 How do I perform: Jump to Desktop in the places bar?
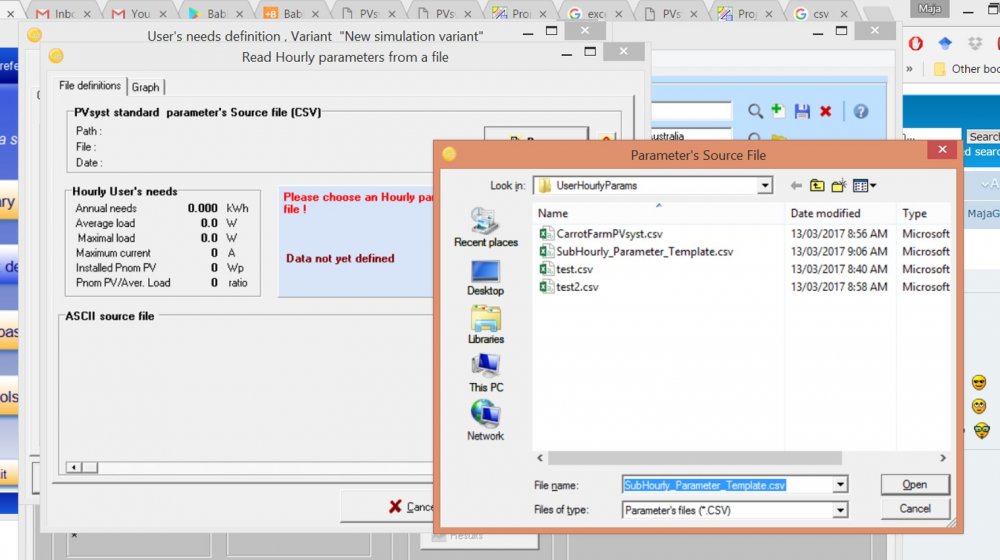(485, 277)
